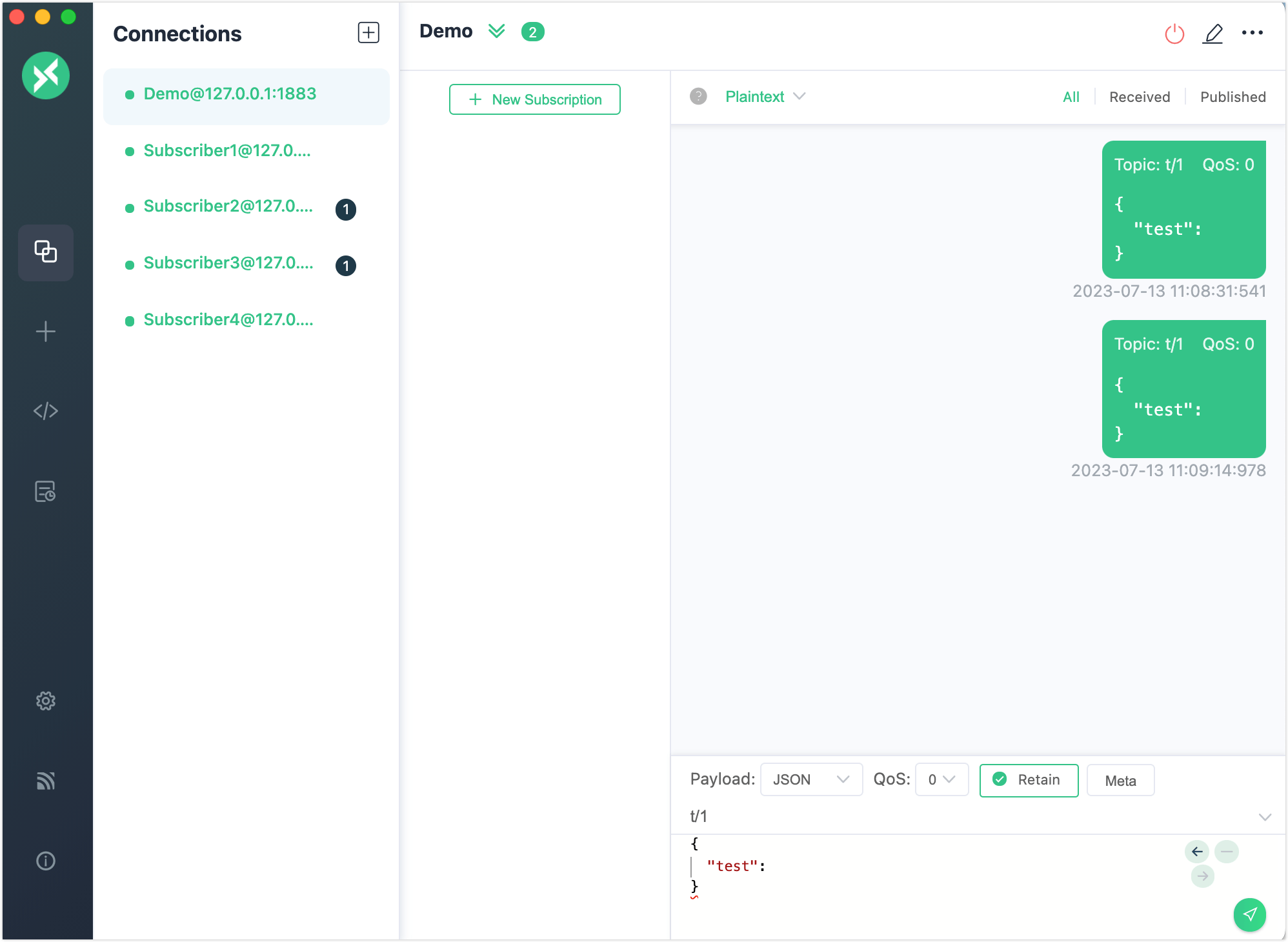Toggle the Retain flag for publishing
Screen dimensions: 1288x942
point(1029,780)
